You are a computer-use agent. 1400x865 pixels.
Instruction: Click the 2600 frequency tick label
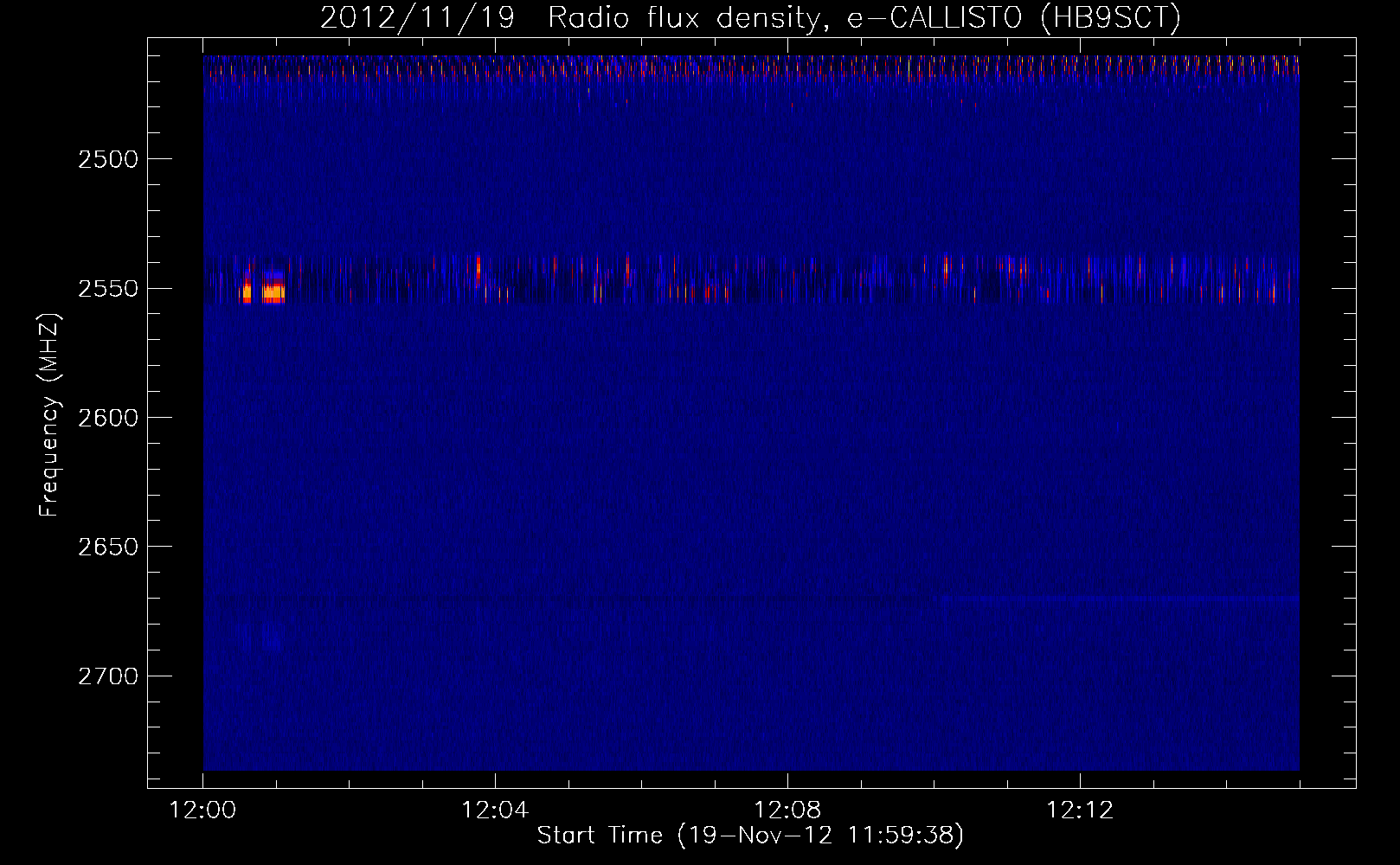pyautogui.click(x=108, y=418)
